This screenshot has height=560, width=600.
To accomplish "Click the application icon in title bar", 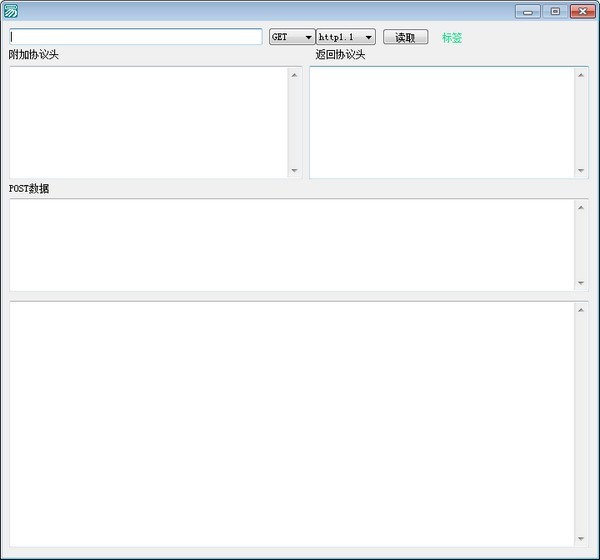I will point(11,11).
